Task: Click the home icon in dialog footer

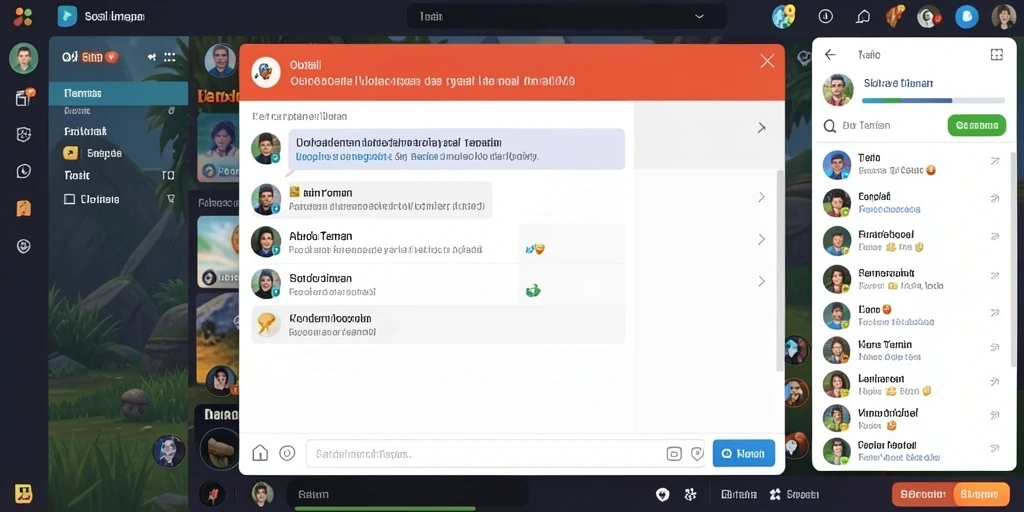Action: (260, 453)
